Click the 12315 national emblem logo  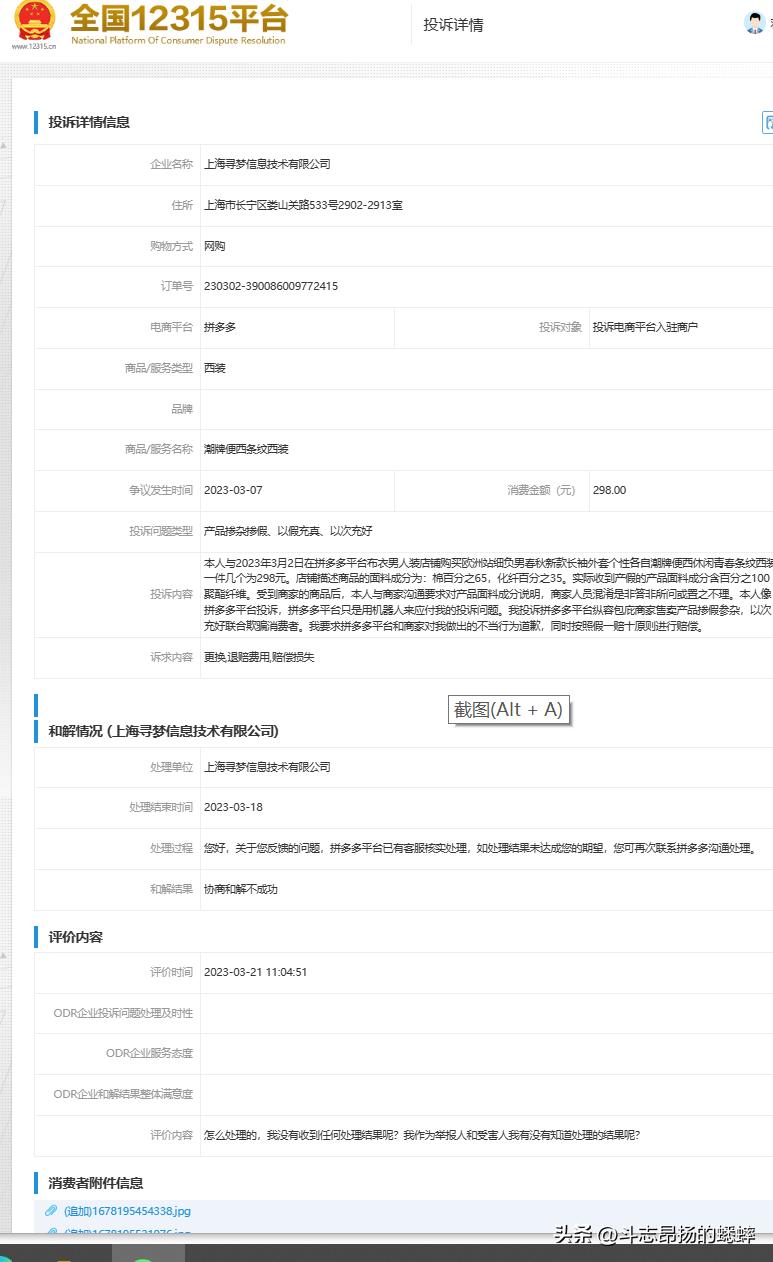(x=35, y=20)
